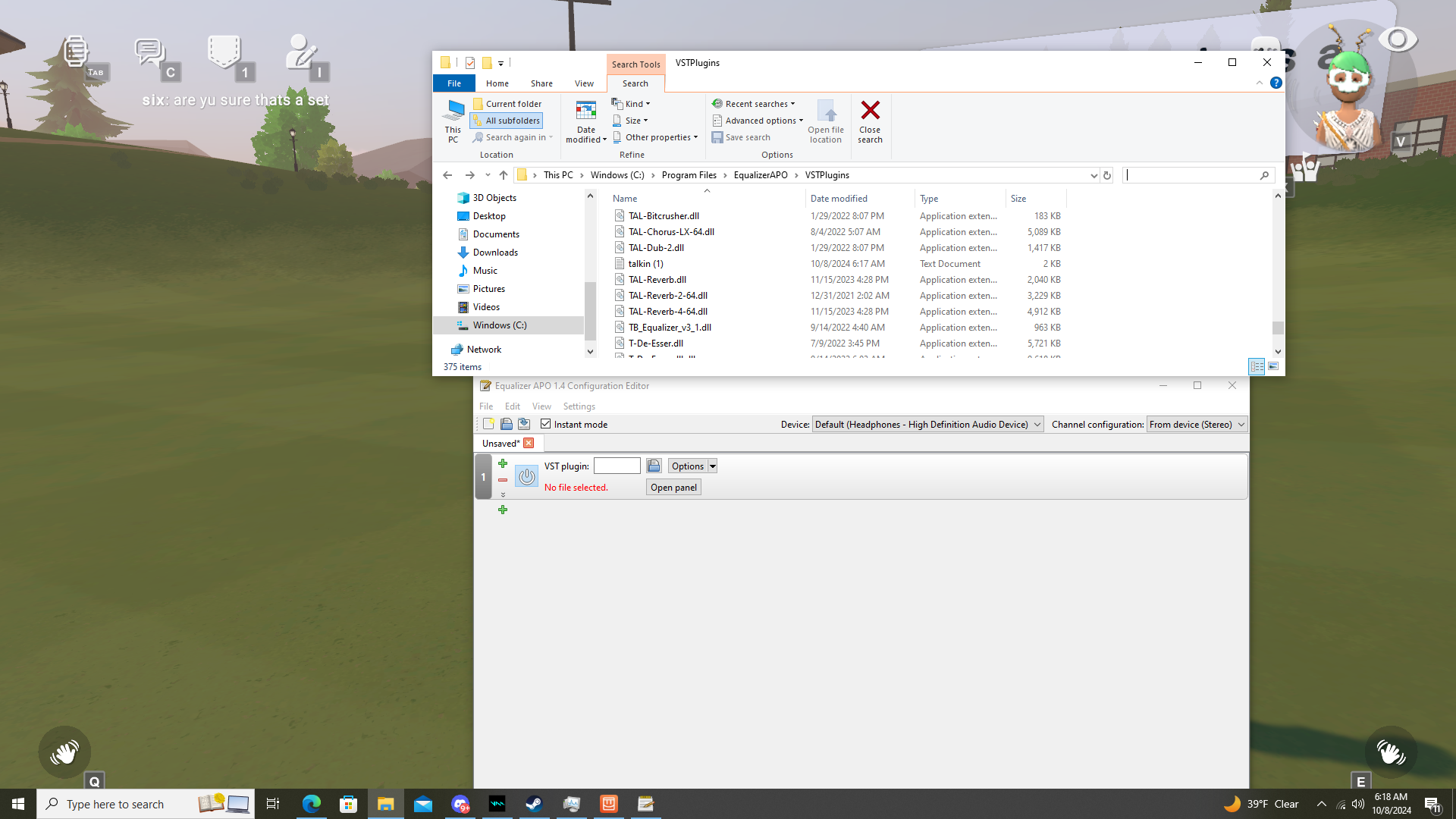Open the TAL-Reverb.dll file entry
Image resolution: width=1456 pixels, height=819 pixels.
pyautogui.click(x=657, y=280)
